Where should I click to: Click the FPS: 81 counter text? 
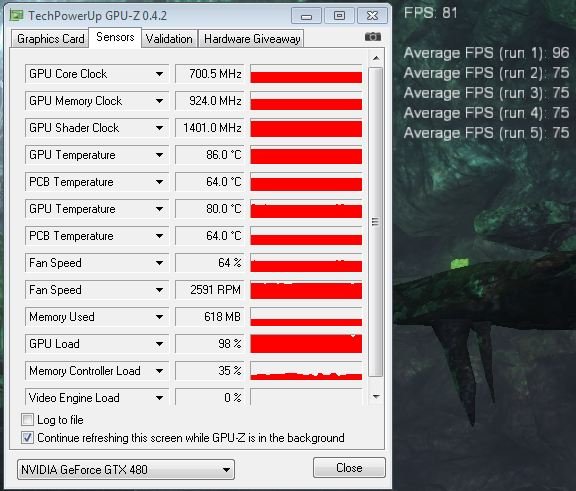pyautogui.click(x=431, y=13)
